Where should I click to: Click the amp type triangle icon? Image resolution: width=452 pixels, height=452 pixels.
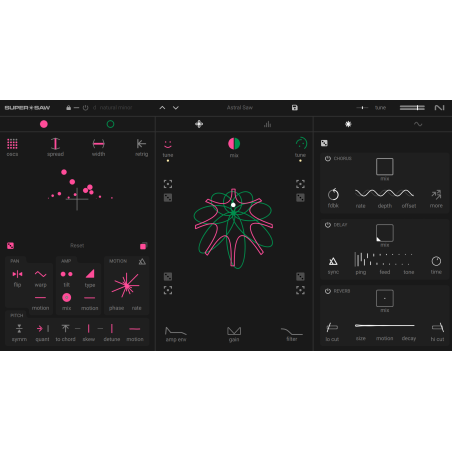tap(90, 274)
